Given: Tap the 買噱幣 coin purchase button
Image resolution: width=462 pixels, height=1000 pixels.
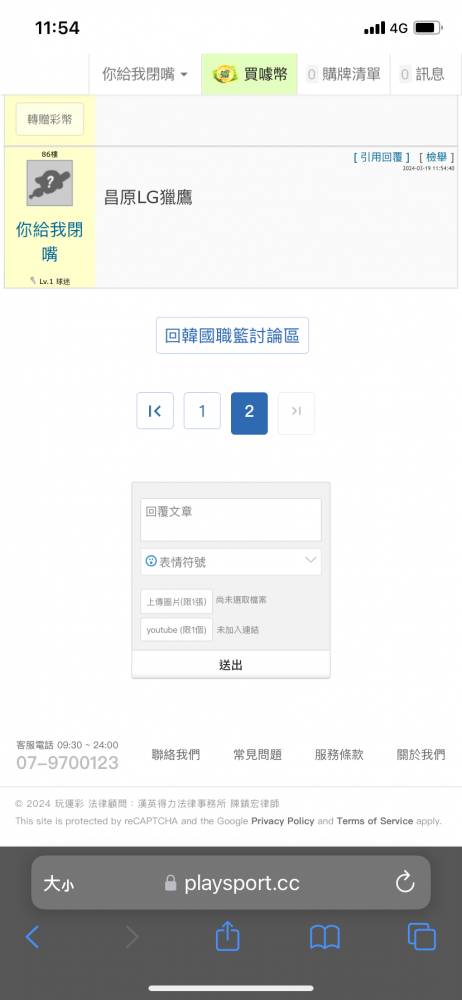Looking at the screenshot, I should click(x=250, y=74).
